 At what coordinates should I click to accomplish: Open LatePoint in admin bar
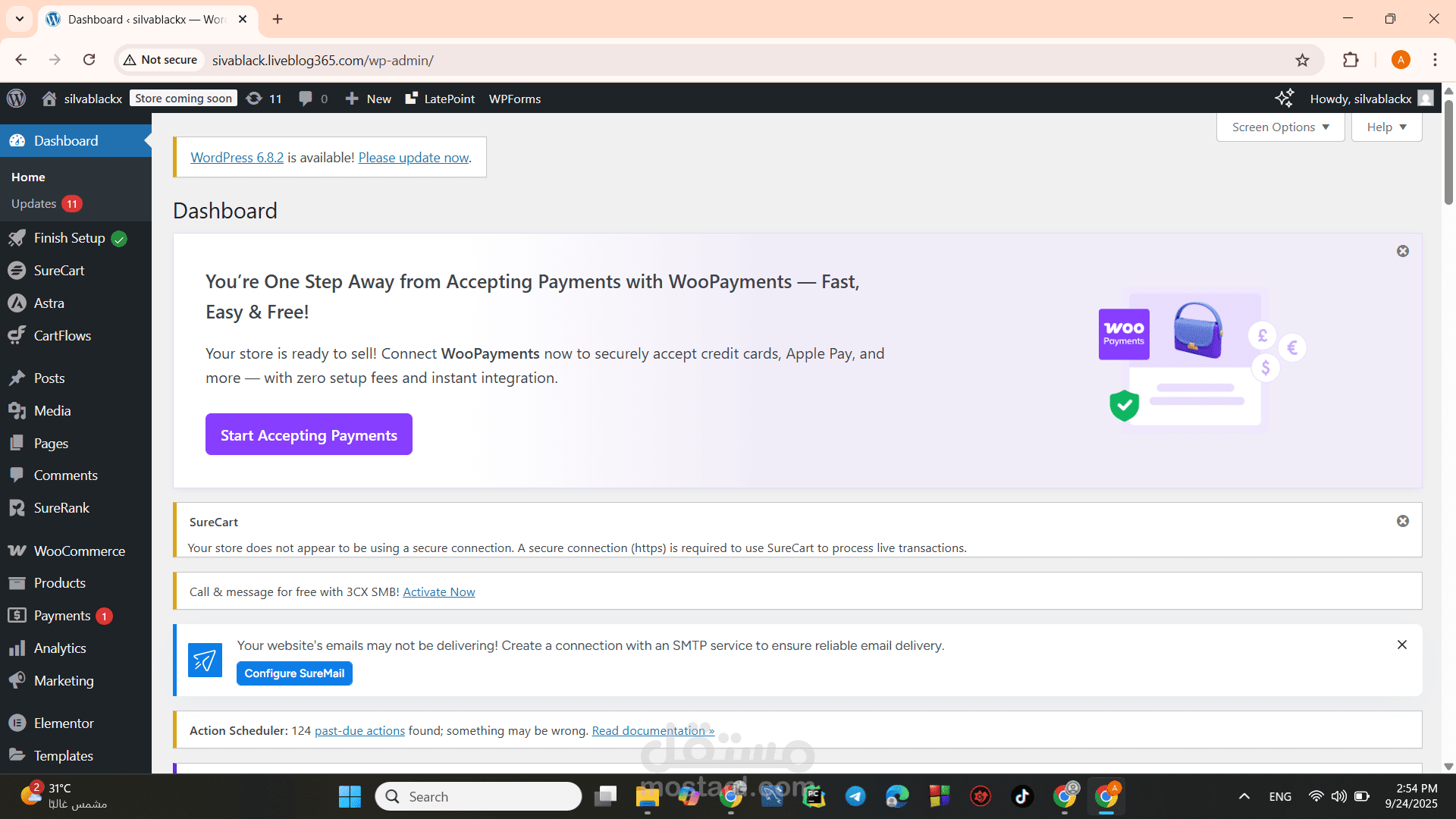(440, 99)
